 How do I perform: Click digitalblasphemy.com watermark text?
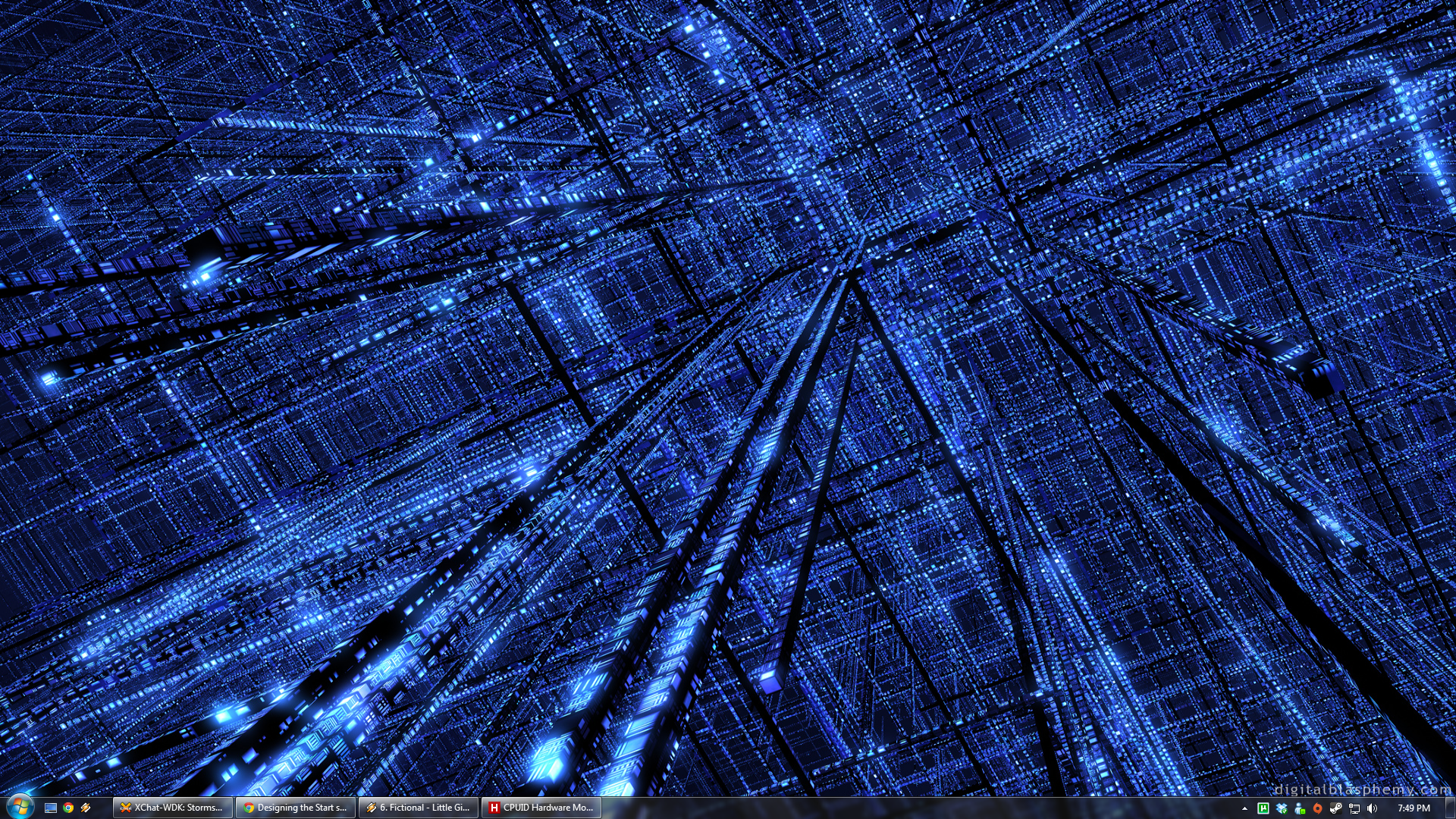(x=1362, y=789)
